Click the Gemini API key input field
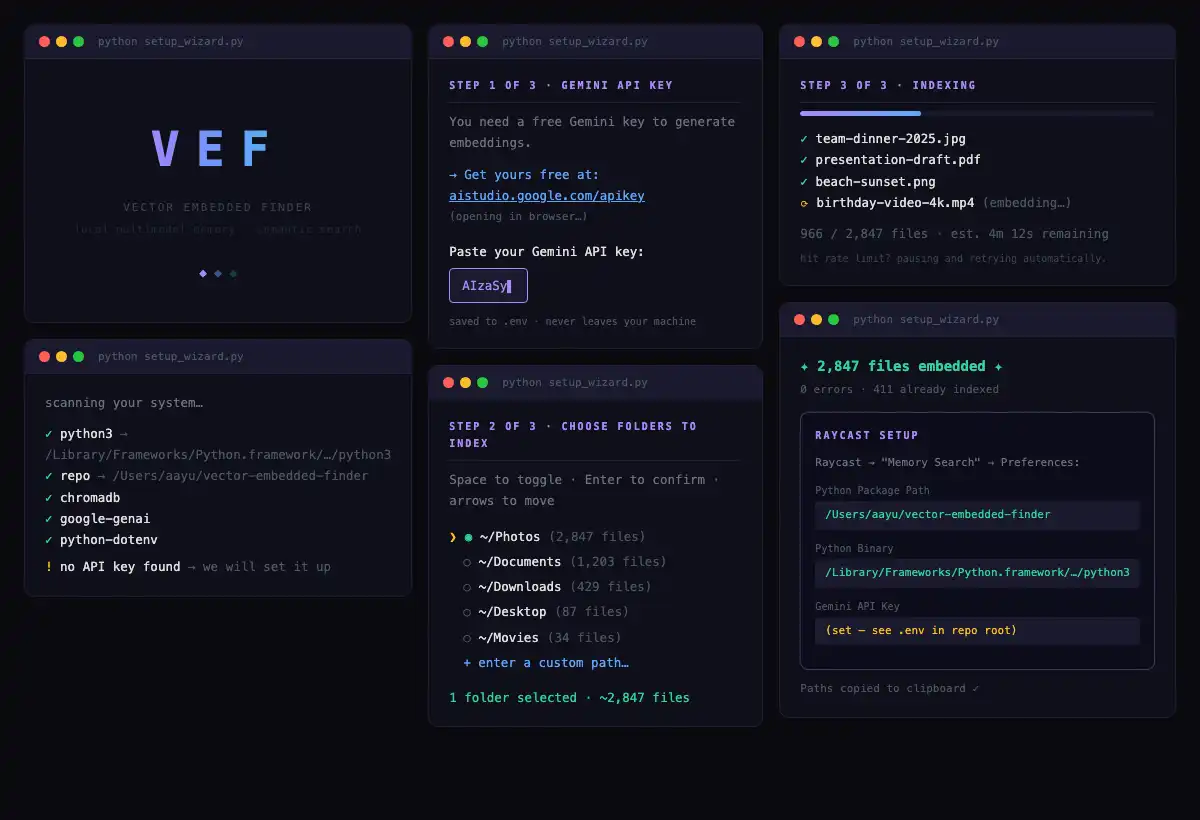Viewport: 1200px width, 820px height. 488,286
